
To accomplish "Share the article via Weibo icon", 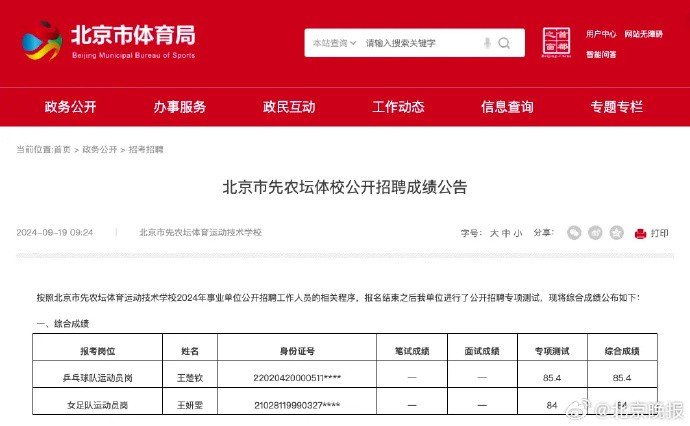I will click(x=595, y=232).
